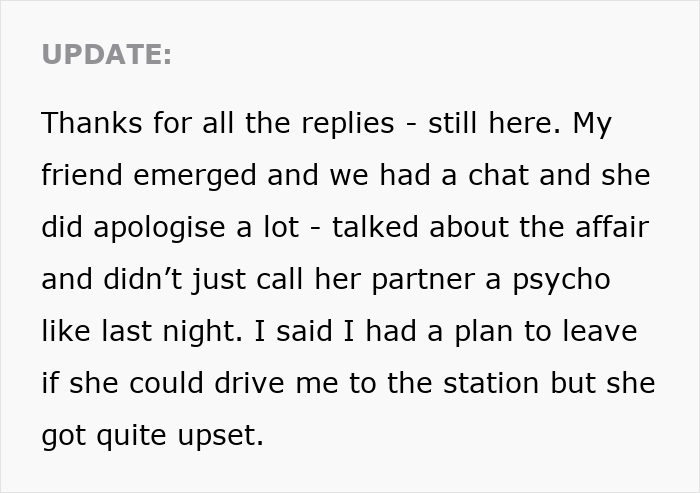Click the phrase "still here"
Image resolution: width=700 pixels, height=493 pixels.
pyautogui.click(x=487, y=124)
